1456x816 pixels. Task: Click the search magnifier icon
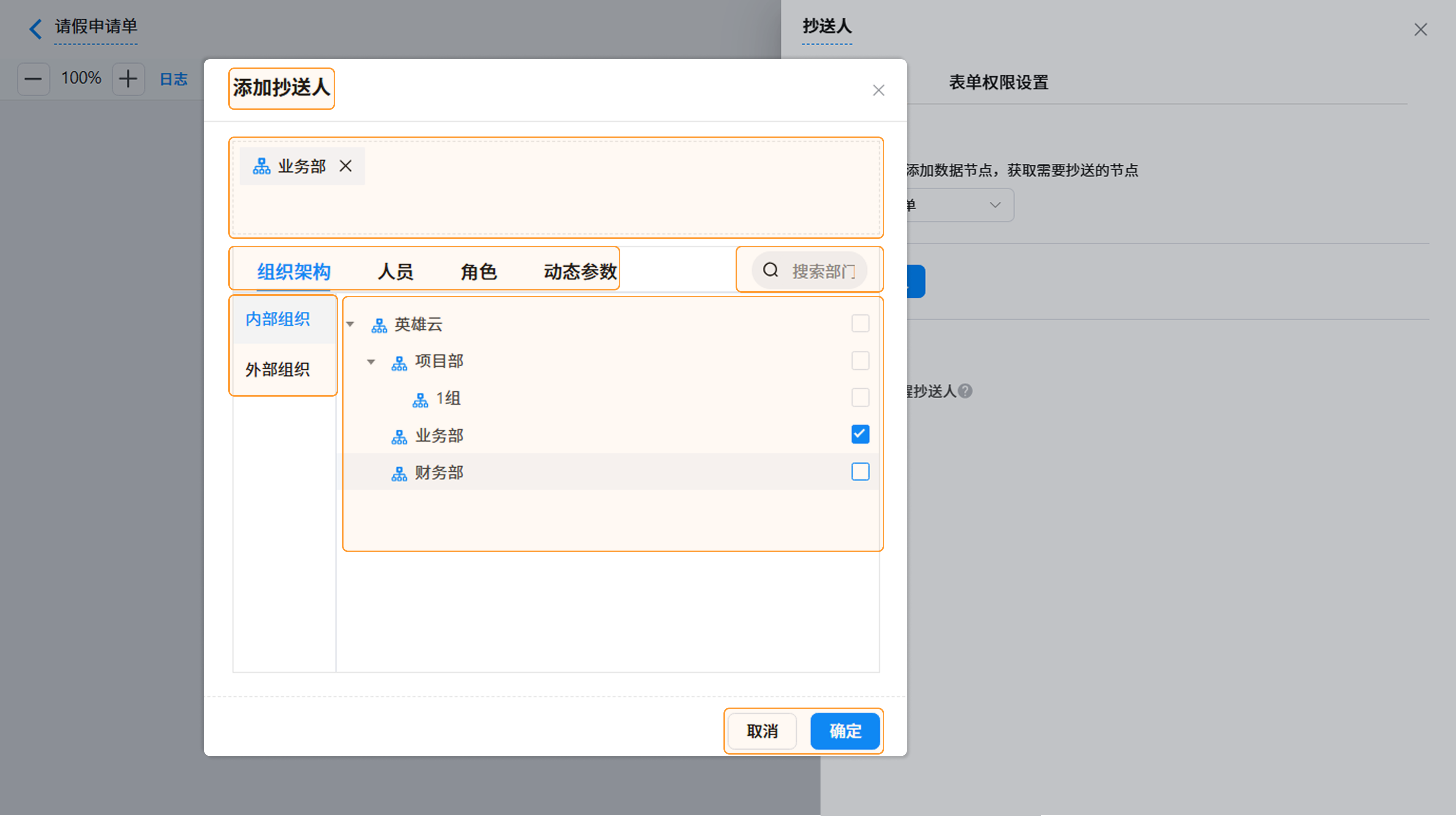click(770, 271)
